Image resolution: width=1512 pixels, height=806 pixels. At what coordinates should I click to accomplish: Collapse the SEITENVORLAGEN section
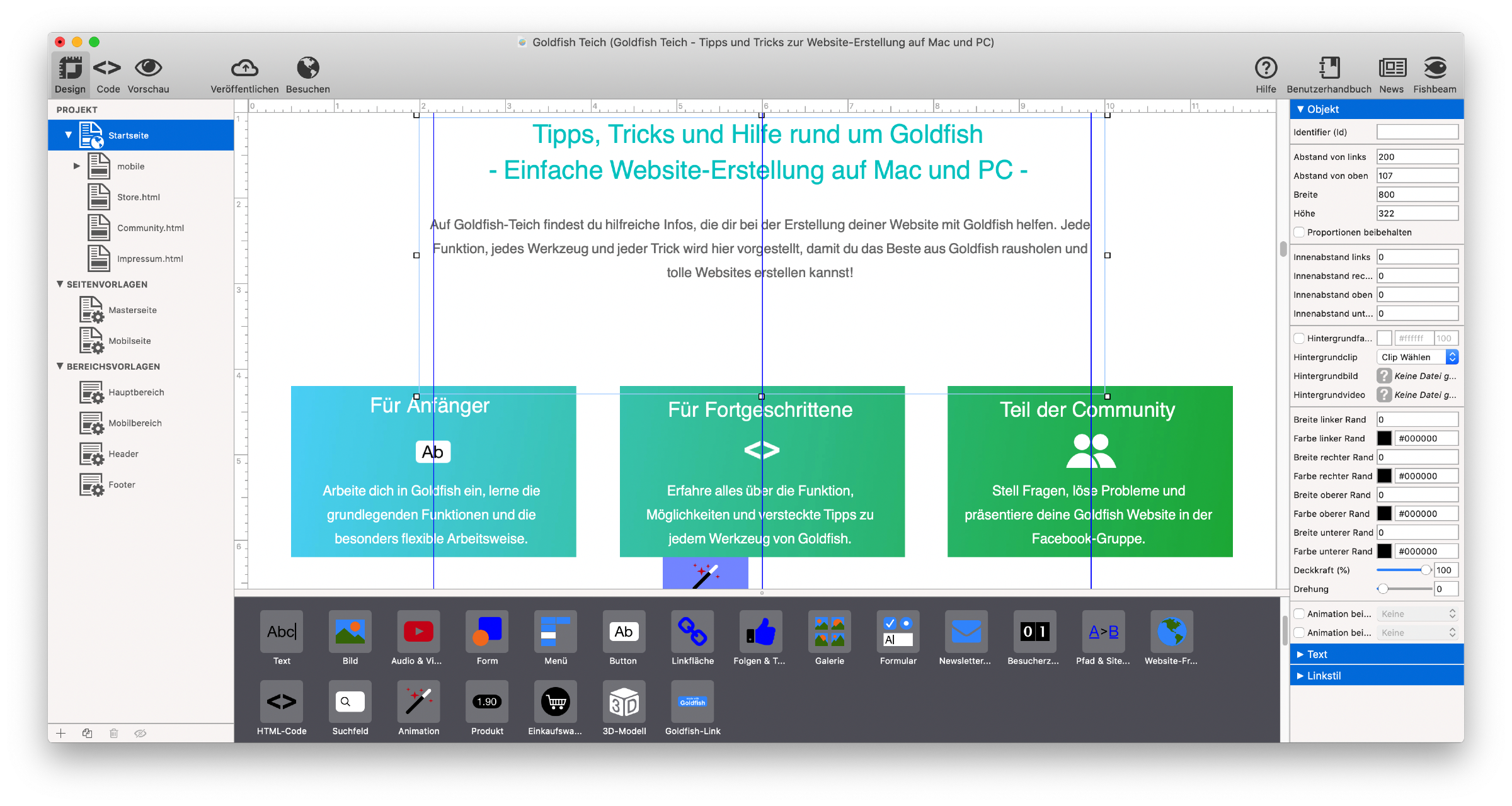tap(60, 285)
